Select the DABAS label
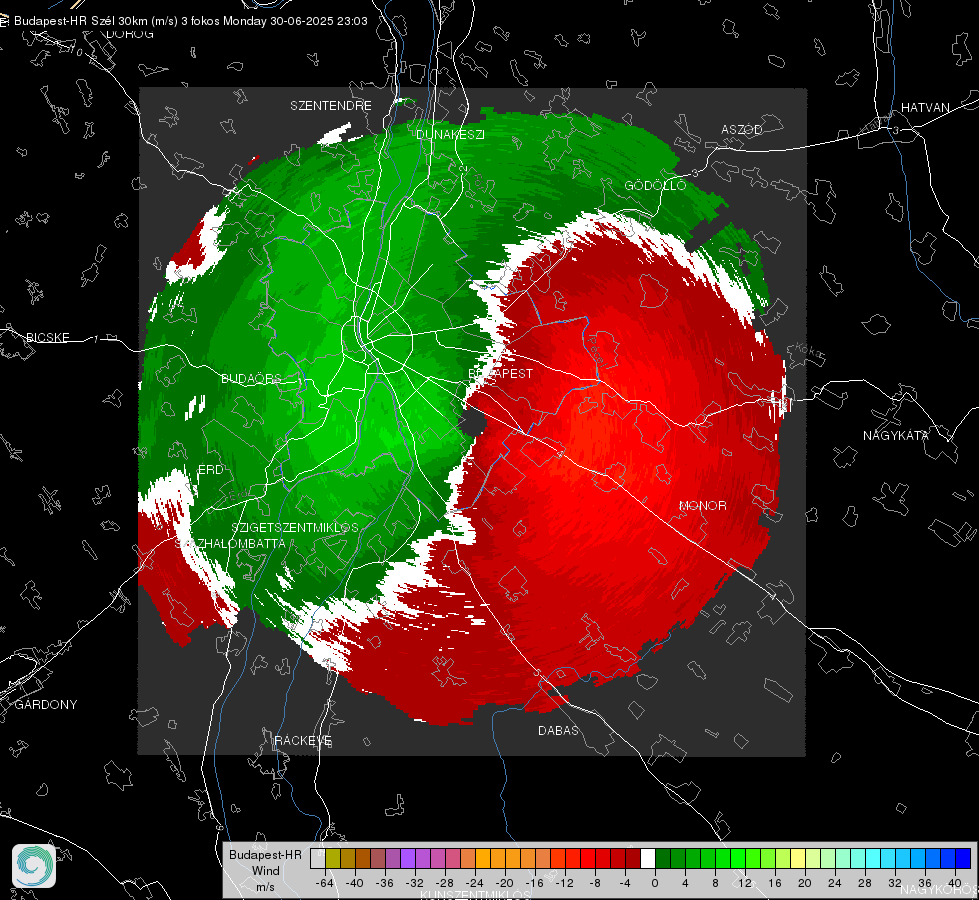This screenshot has width=979, height=900. [558, 730]
